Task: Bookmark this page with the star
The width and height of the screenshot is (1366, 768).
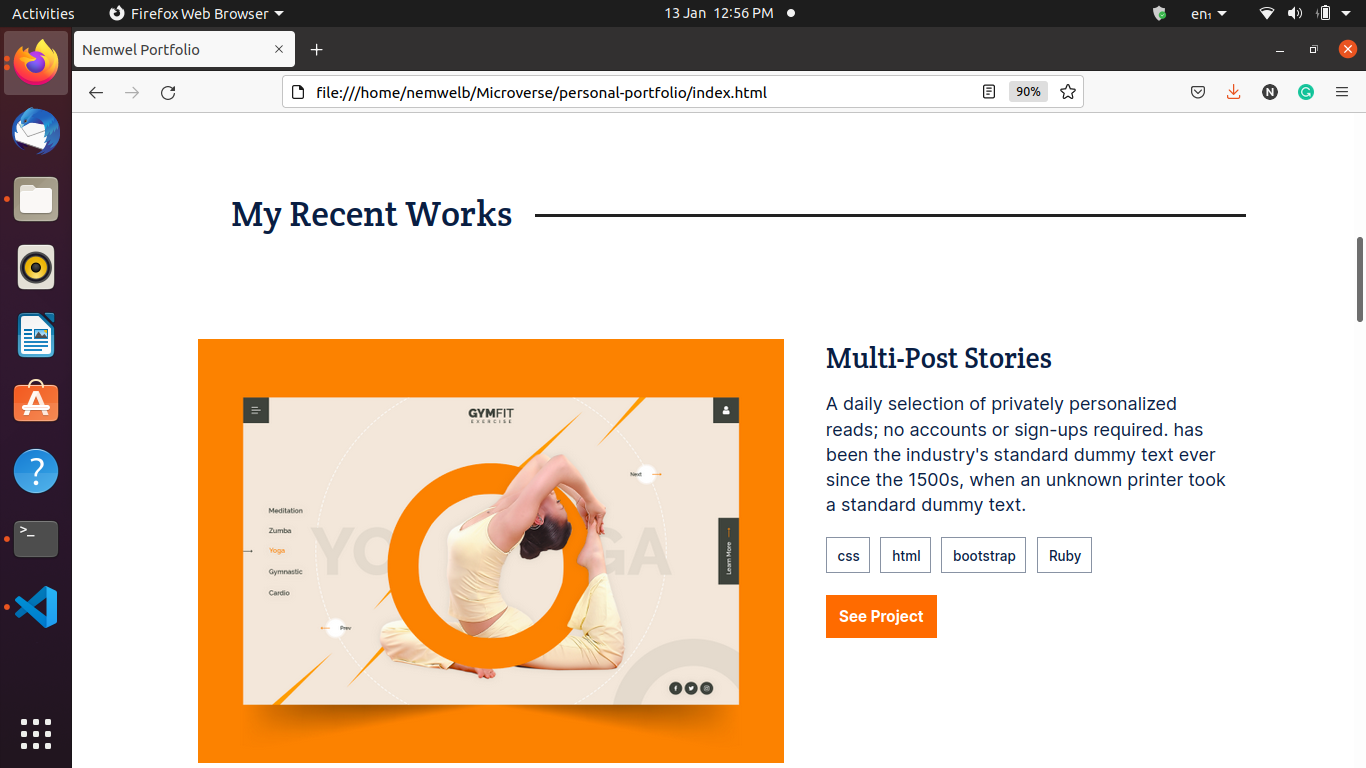Action: coord(1068,92)
